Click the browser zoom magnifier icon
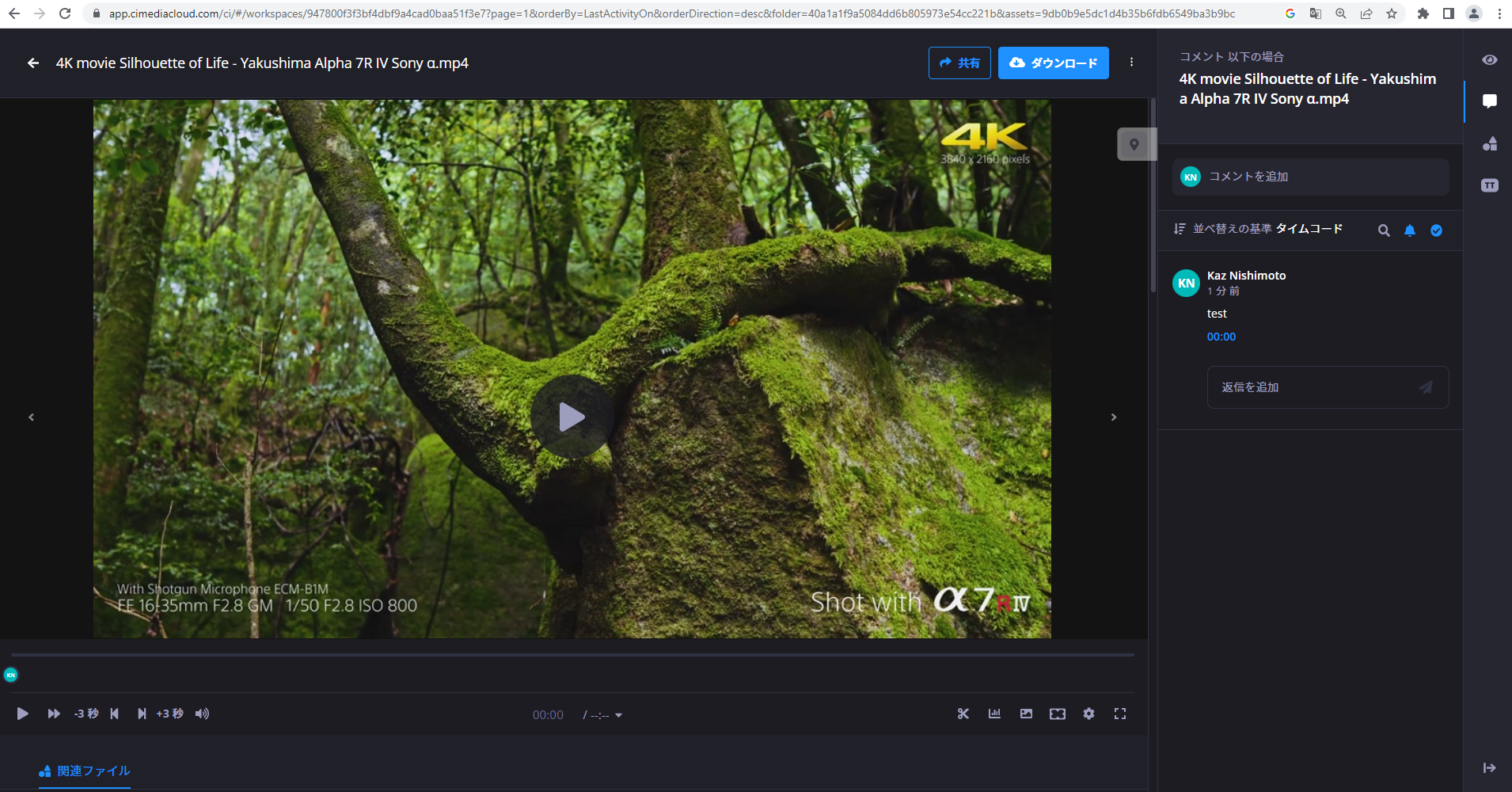 [x=1341, y=13]
